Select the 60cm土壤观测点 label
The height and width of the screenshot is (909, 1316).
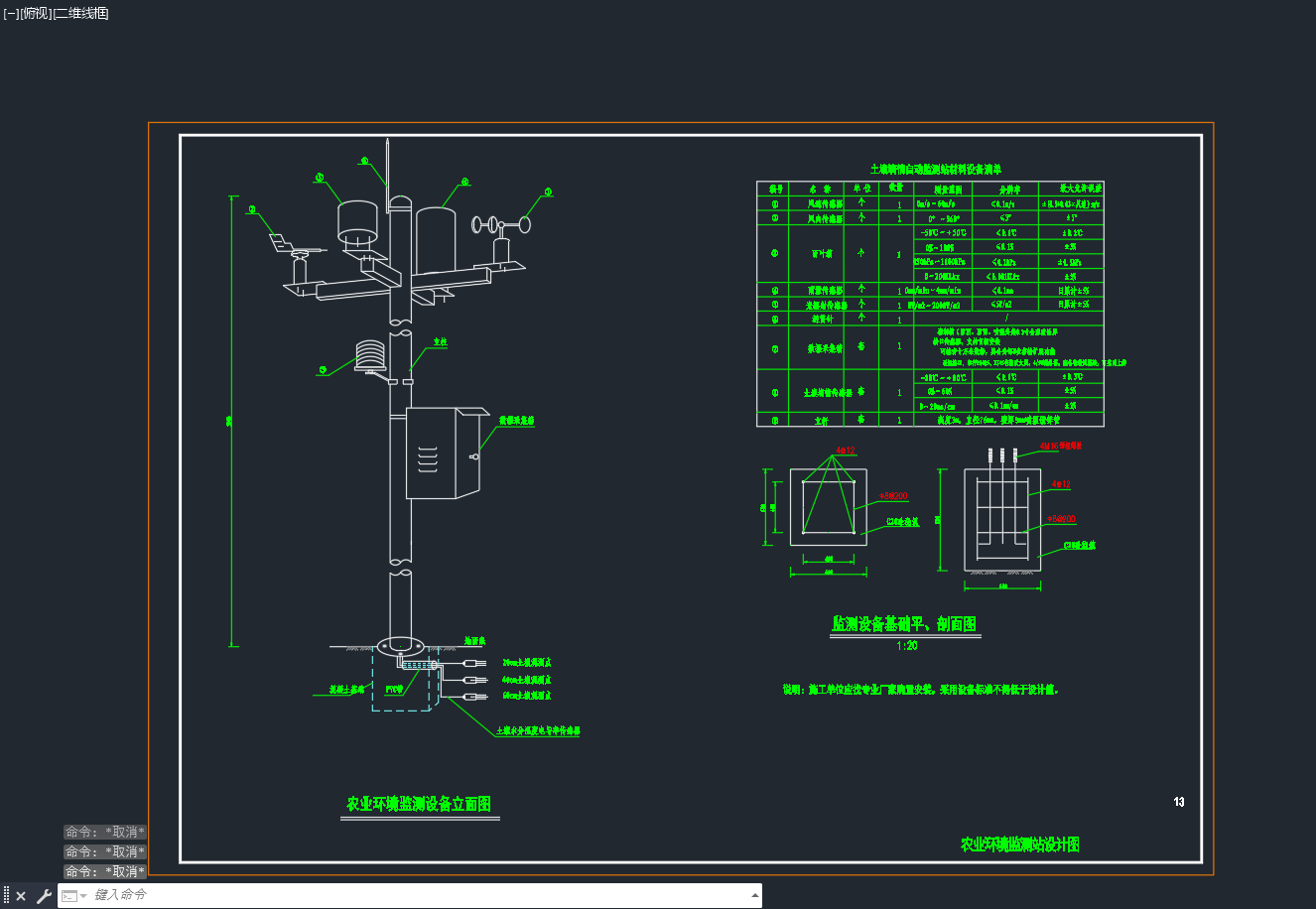[527, 697]
